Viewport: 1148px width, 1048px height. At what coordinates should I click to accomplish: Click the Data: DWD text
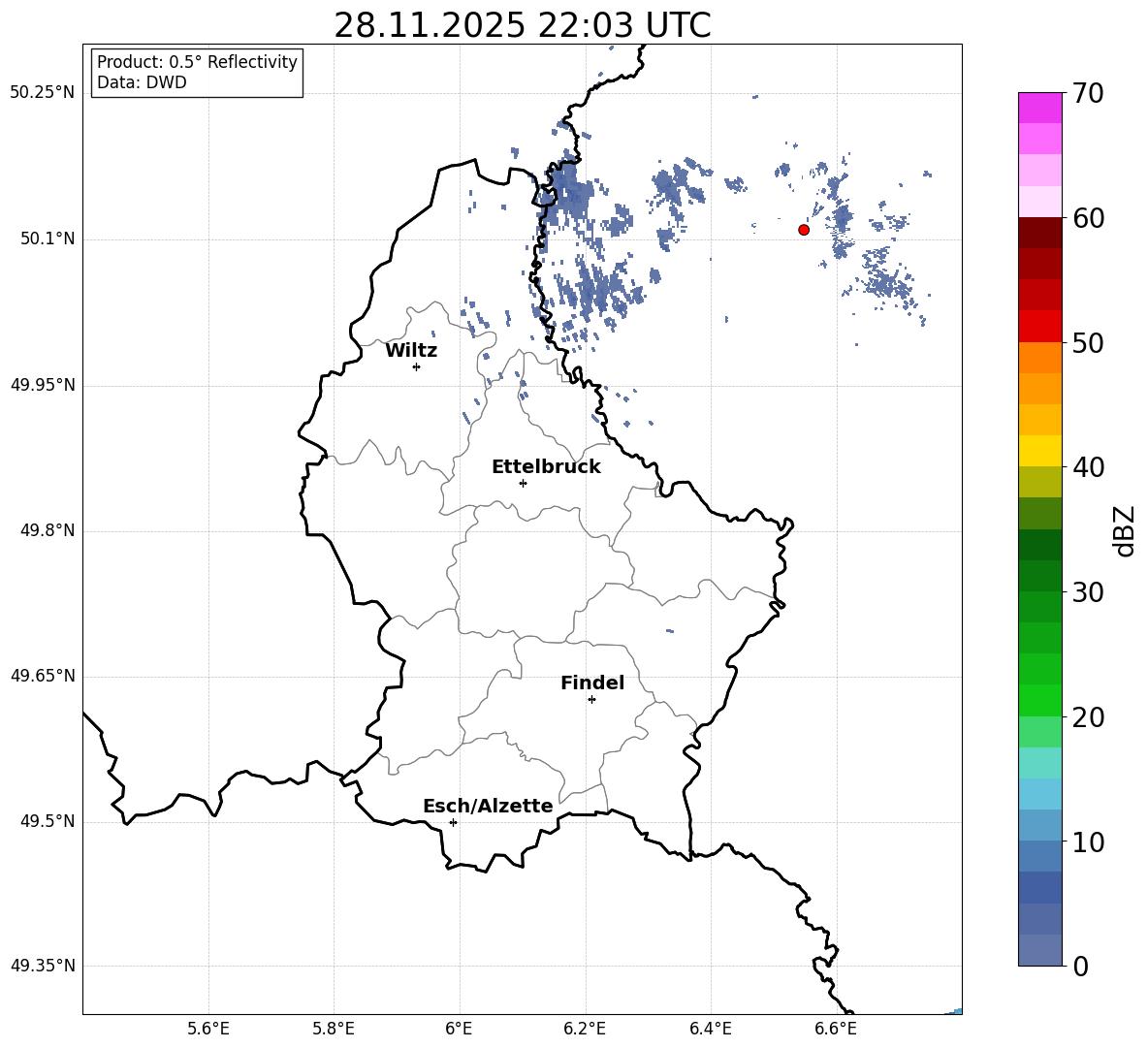click(x=142, y=82)
